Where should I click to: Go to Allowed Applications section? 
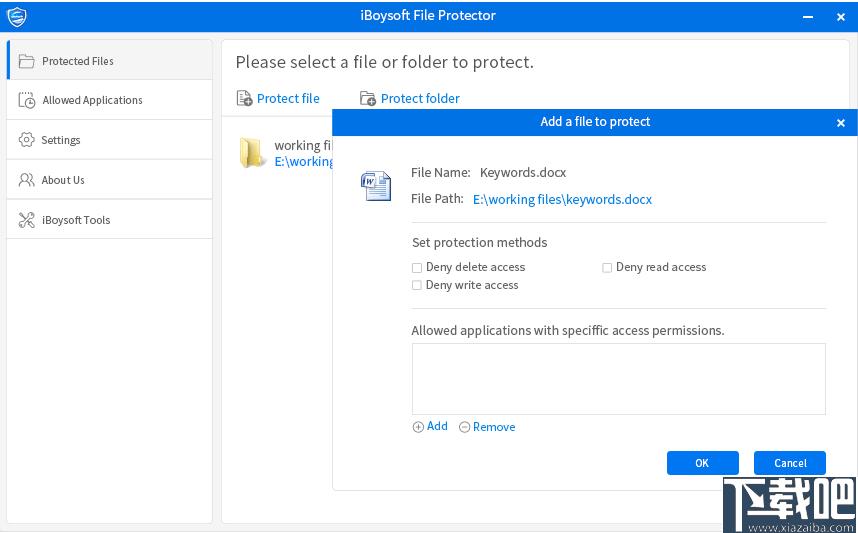[x=109, y=100]
